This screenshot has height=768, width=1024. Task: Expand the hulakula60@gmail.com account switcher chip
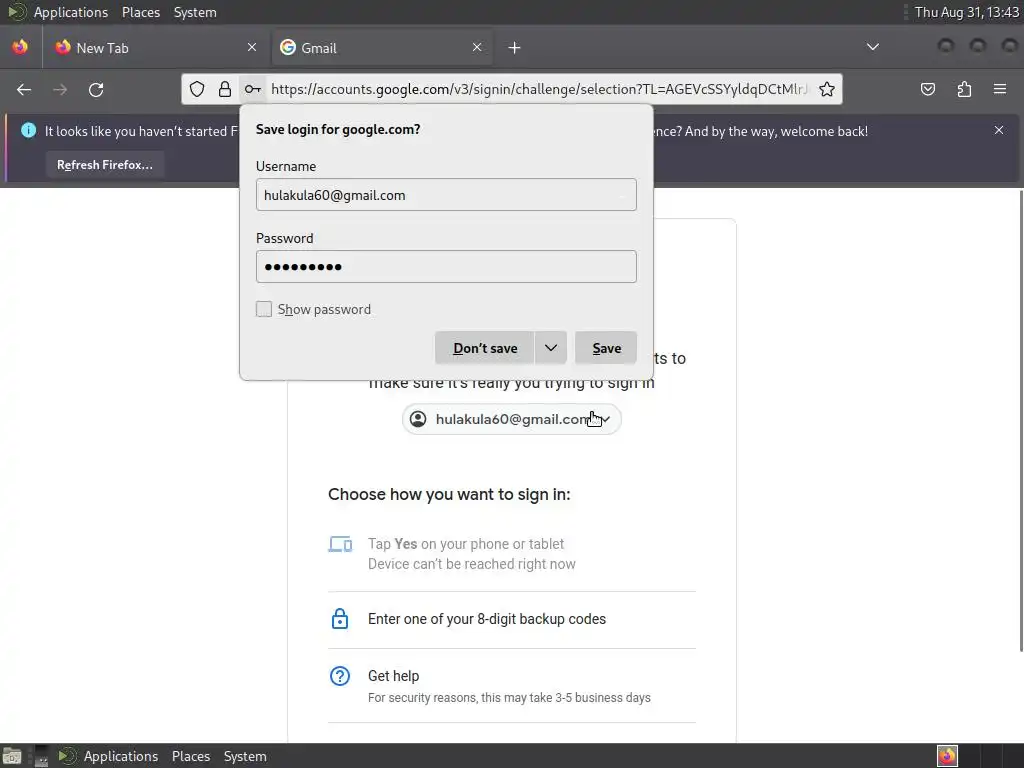511,419
